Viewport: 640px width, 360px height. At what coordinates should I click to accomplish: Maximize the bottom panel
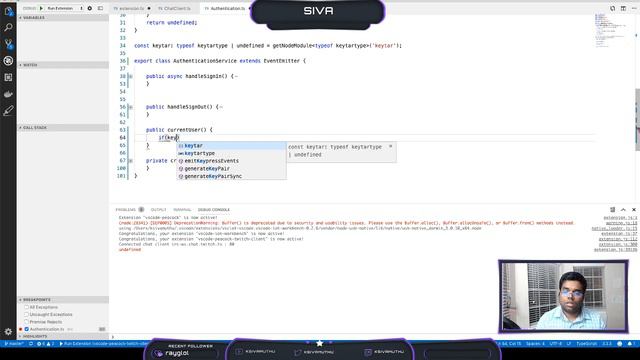623,209
